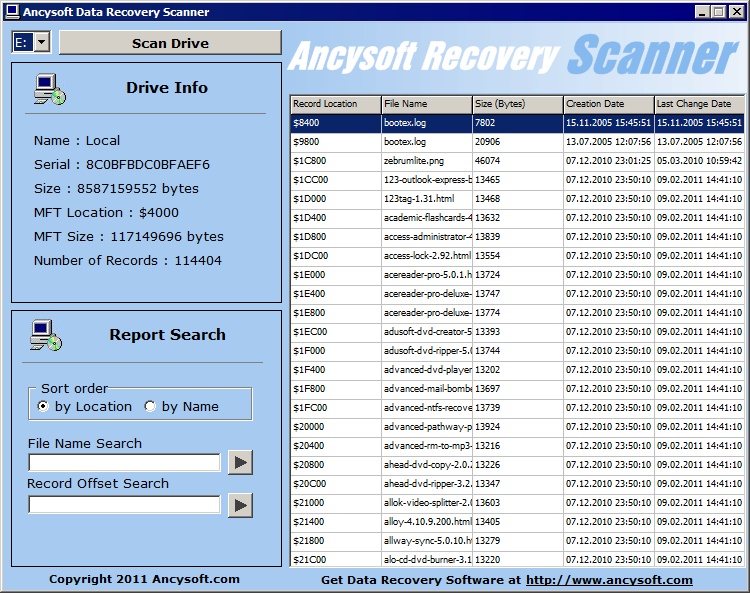This screenshot has height=593, width=750.
Task: Click the Copyright 2011 Ancysoft.com text
Action: [x=144, y=579]
